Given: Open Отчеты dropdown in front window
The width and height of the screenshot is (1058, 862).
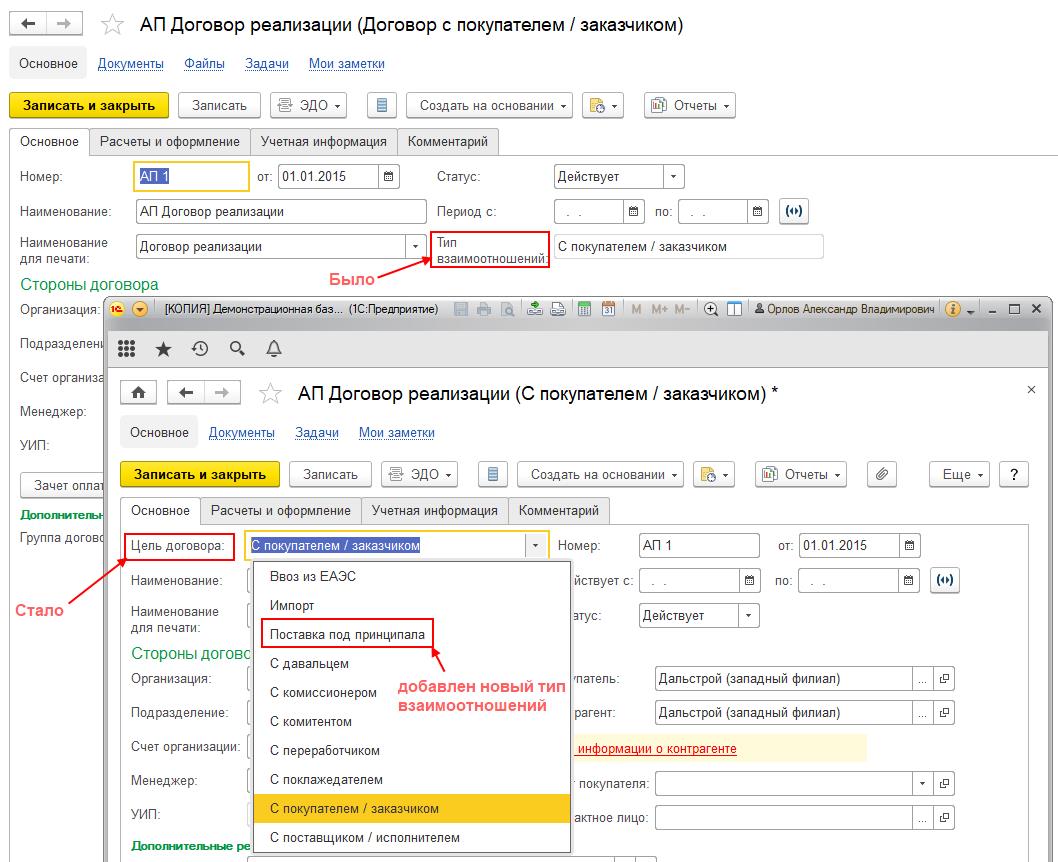Looking at the screenshot, I should (801, 474).
